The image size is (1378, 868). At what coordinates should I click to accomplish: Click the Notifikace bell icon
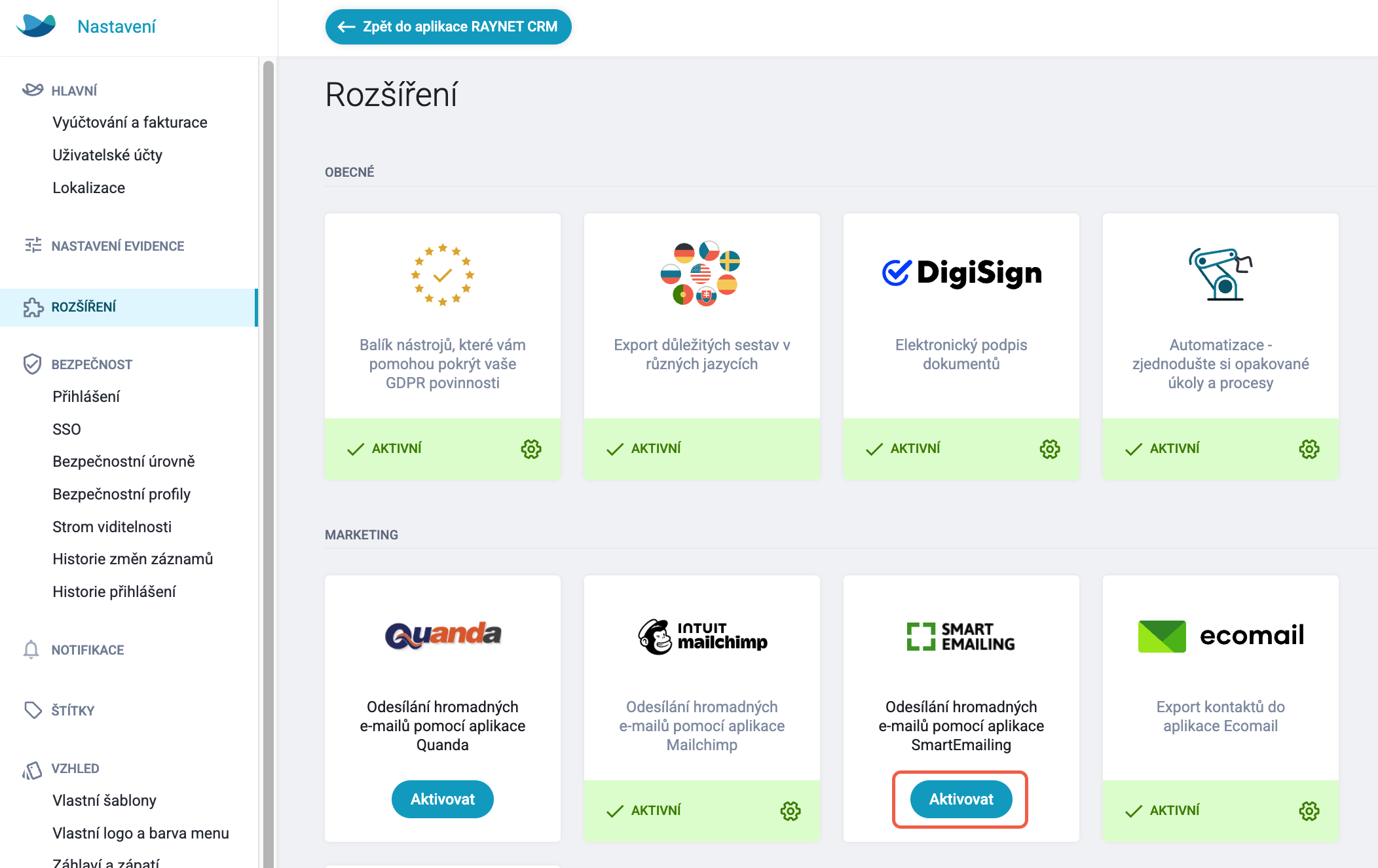[31, 649]
